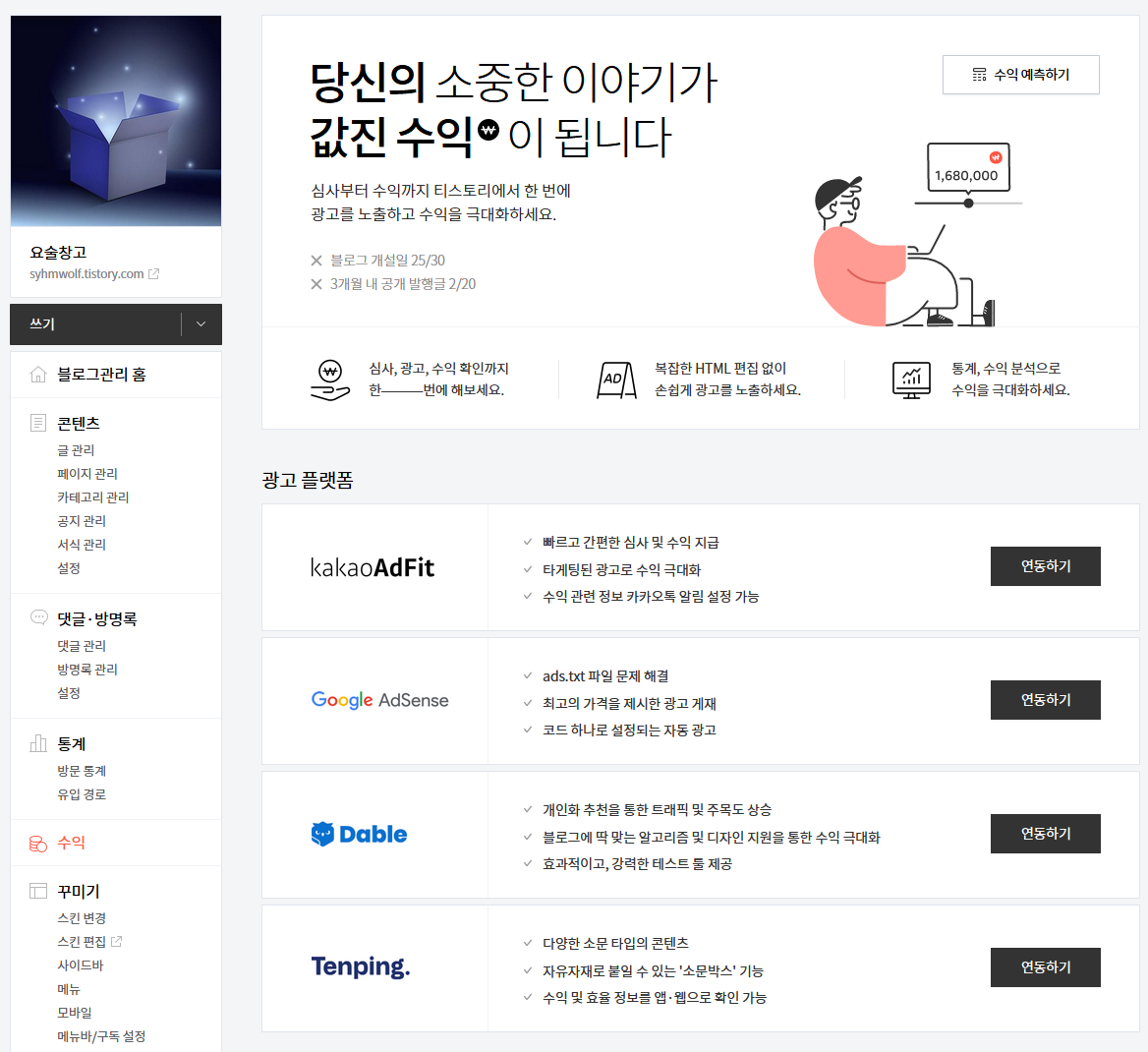Click the AD signboard icon
The height and width of the screenshot is (1052, 1148).
click(616, 380)
